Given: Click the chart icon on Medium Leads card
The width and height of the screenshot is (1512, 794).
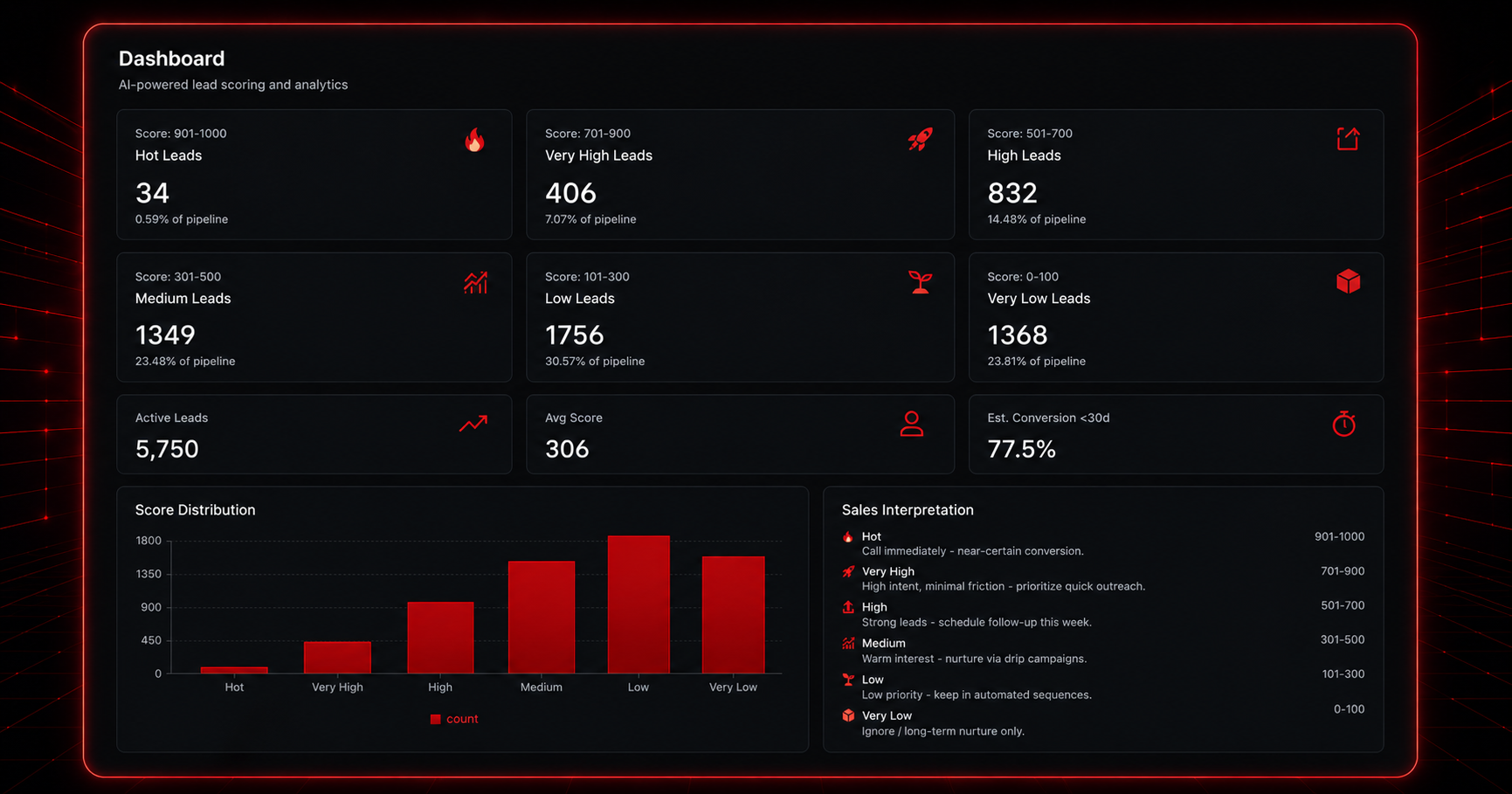Looking at the screenshot, I should [x=475, y=282].
